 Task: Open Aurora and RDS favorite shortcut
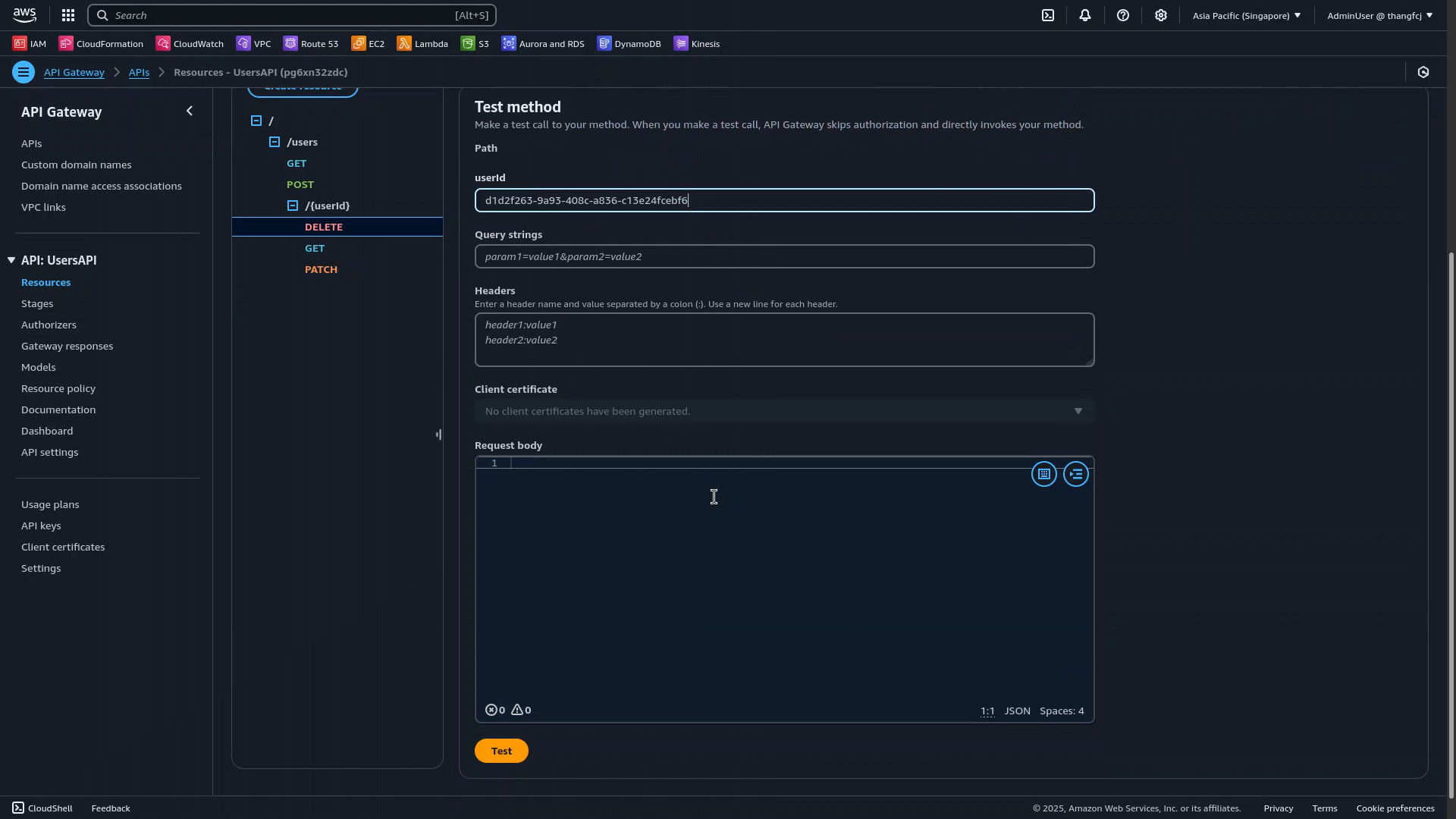tap(543, 44)
